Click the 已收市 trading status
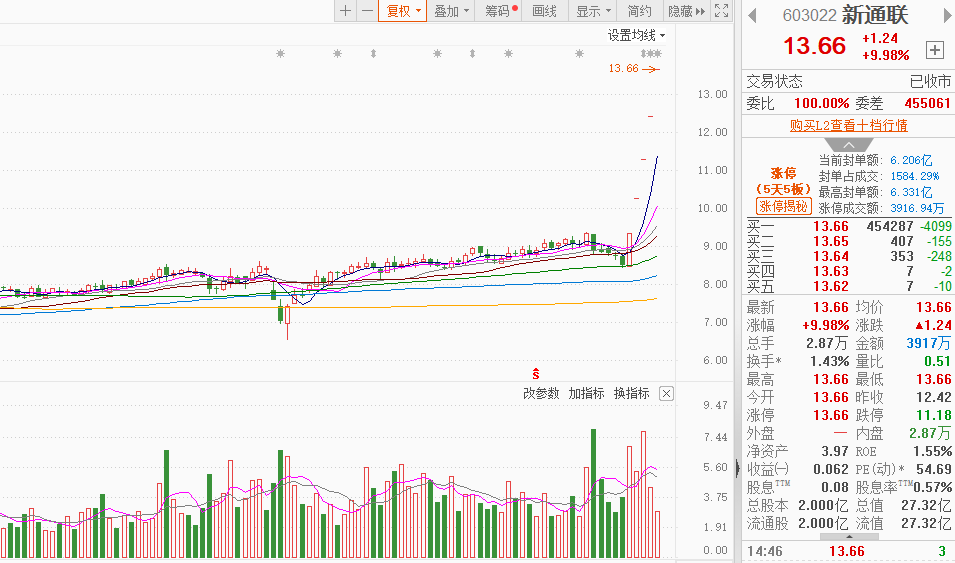Image resolution: width=955 pixels, height=563 pixels. pos(930,81)
